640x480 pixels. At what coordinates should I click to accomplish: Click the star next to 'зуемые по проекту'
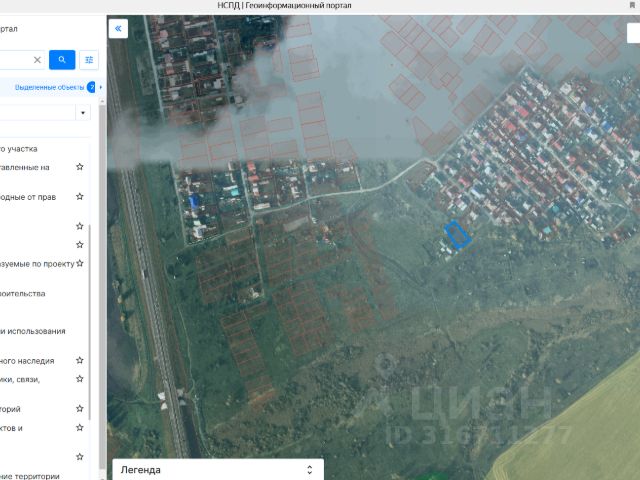point(80,263)
